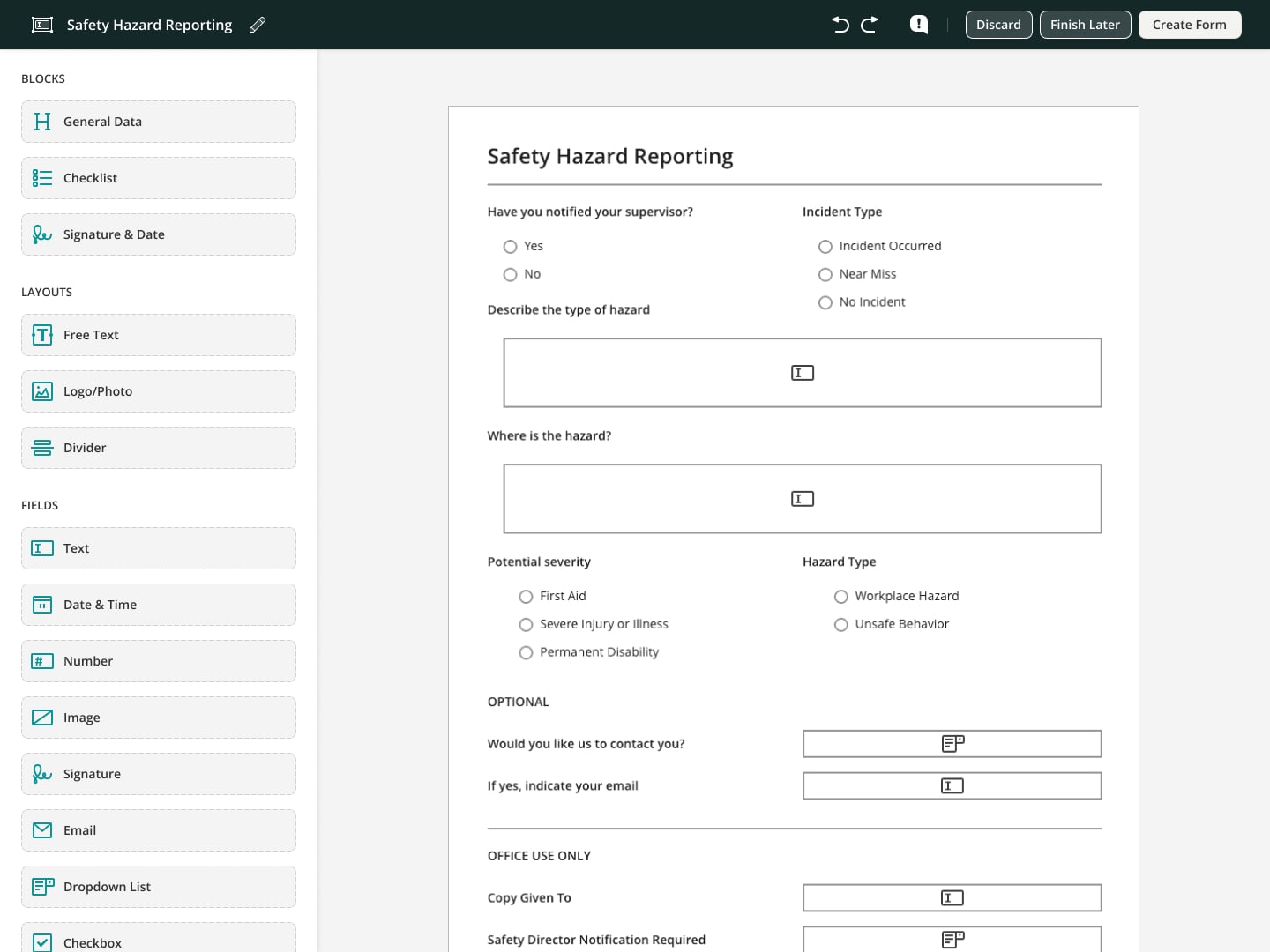Image resolution: width=1270 pixels, height=952 pixels.
Task: Click the Safety Hazard Reporting form heading
Action: click(610, 156)
